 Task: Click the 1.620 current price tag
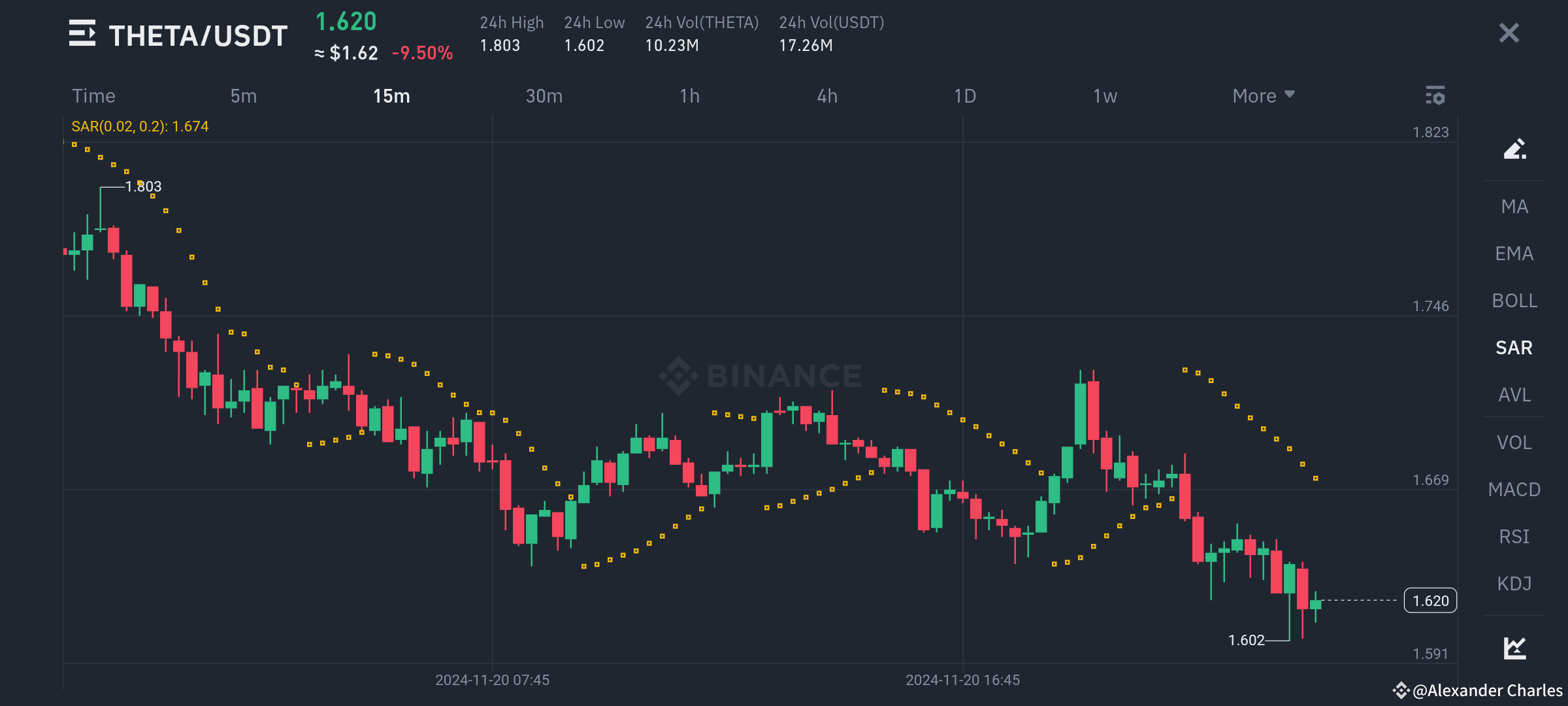point(1430,599)
